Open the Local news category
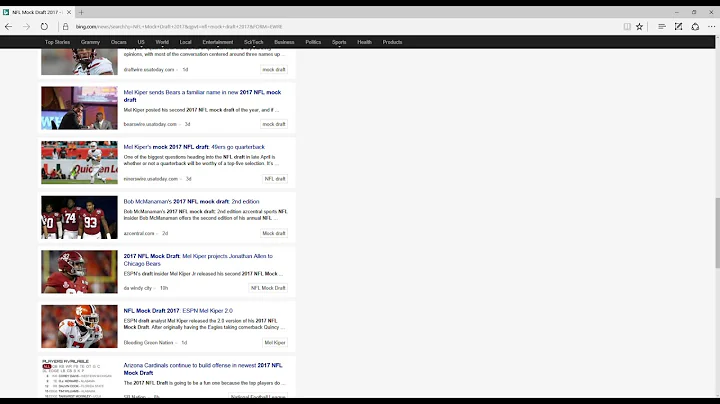 (x=186, y=42)
